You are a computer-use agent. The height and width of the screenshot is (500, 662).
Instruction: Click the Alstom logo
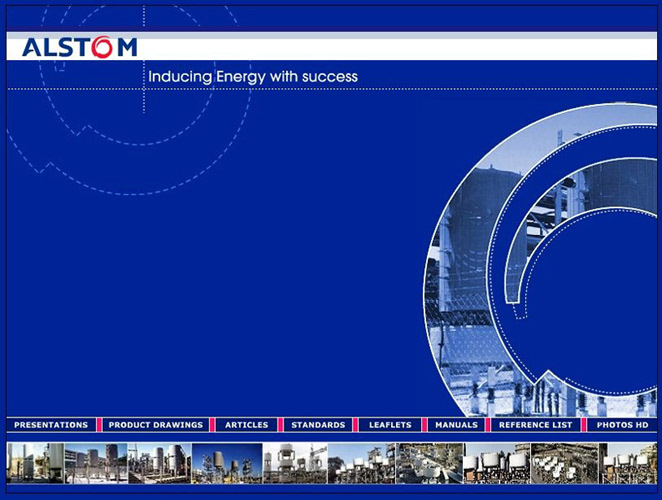80,47
